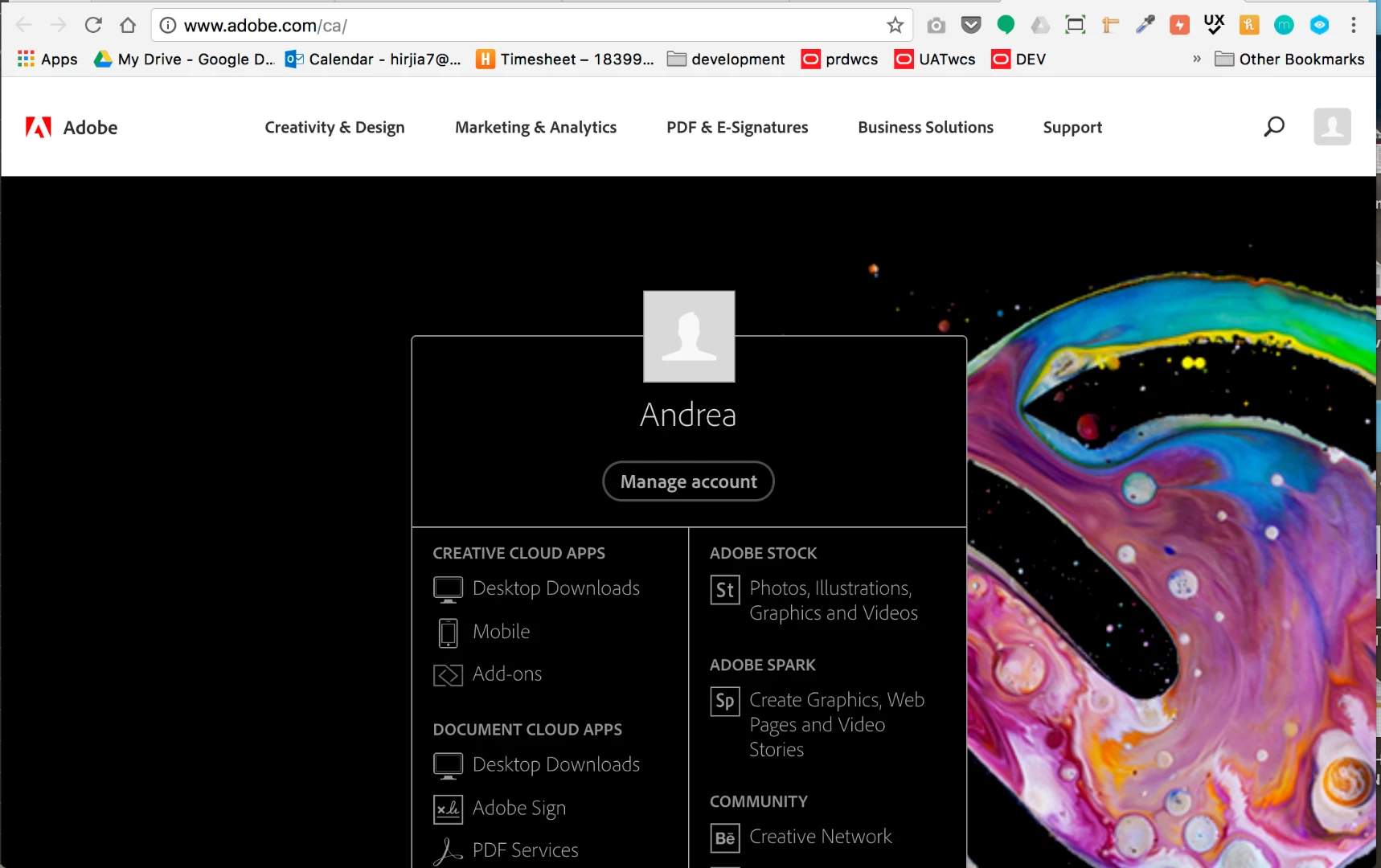
Task: Go to browser home page
Action: [x=128, y=25]
